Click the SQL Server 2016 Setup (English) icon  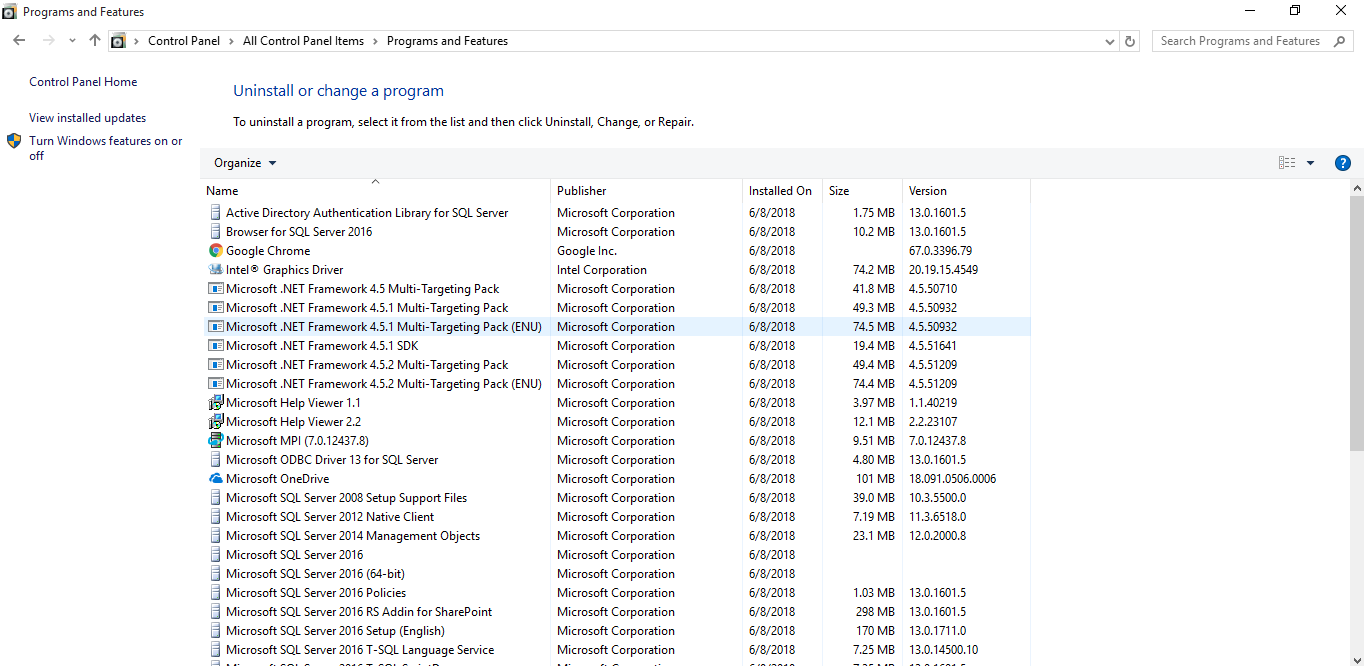point(215,631)
